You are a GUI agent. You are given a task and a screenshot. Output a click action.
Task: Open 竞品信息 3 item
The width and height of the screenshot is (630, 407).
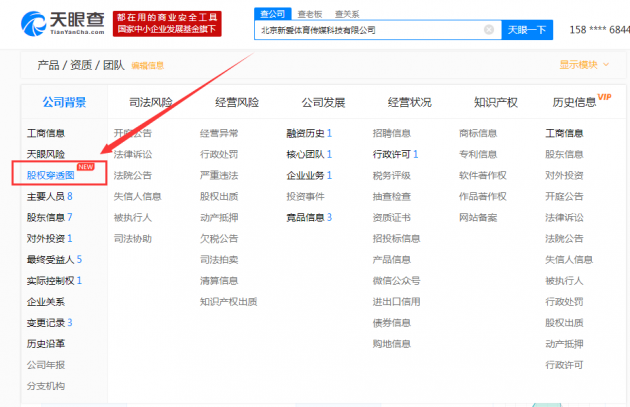point(309,217)
